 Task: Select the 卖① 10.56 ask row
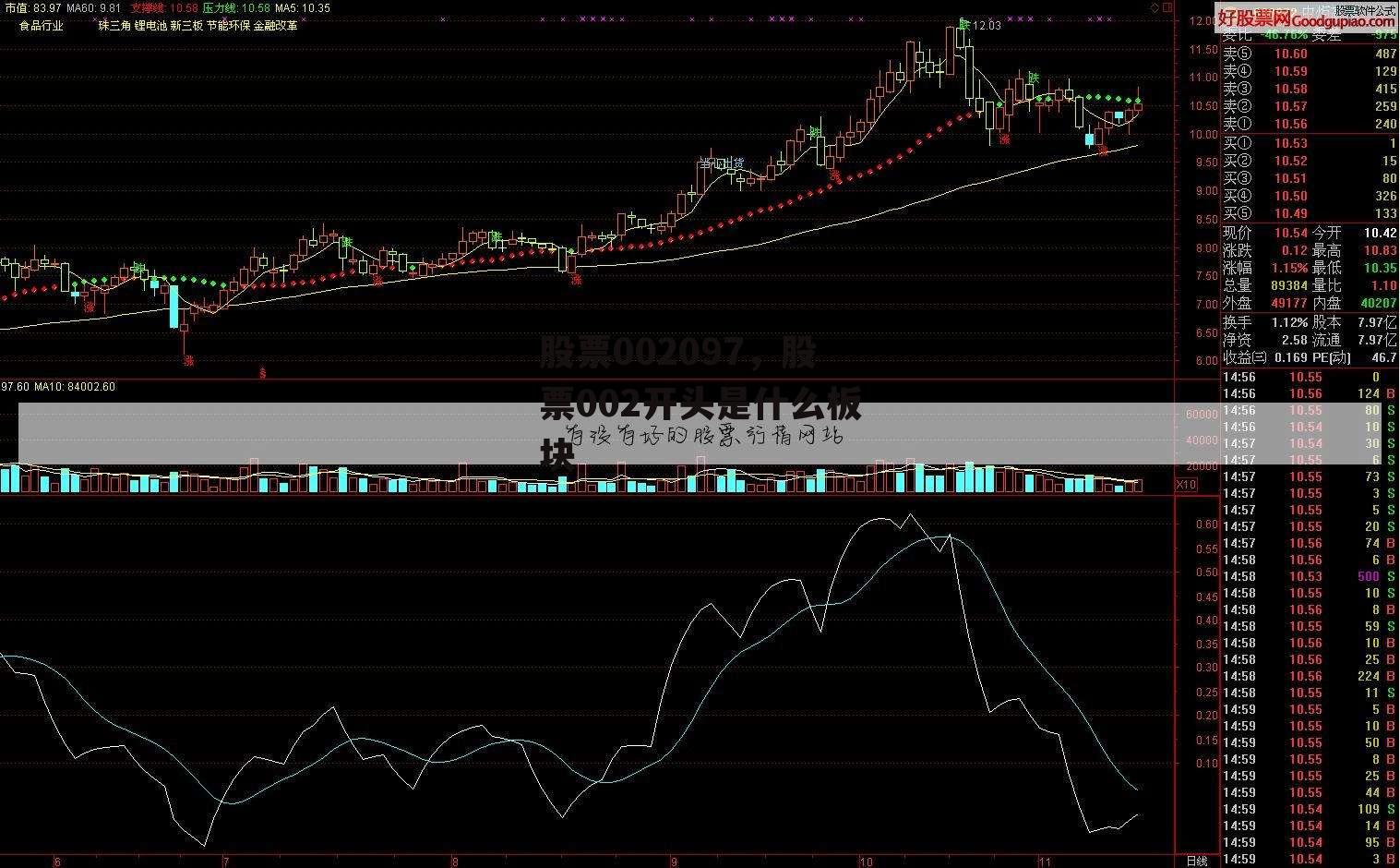[x=1310, y=124]
